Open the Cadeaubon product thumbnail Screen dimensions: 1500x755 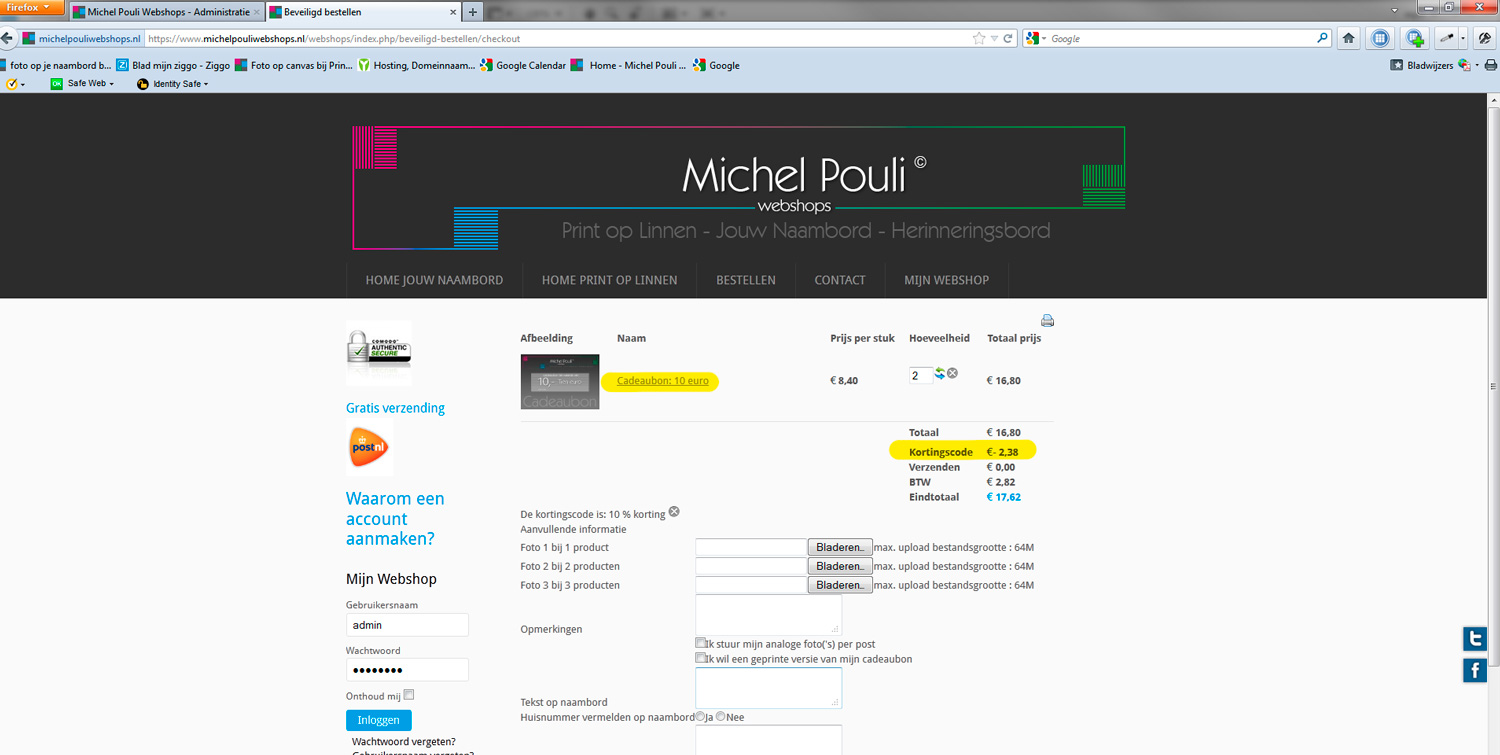[560, 381]
